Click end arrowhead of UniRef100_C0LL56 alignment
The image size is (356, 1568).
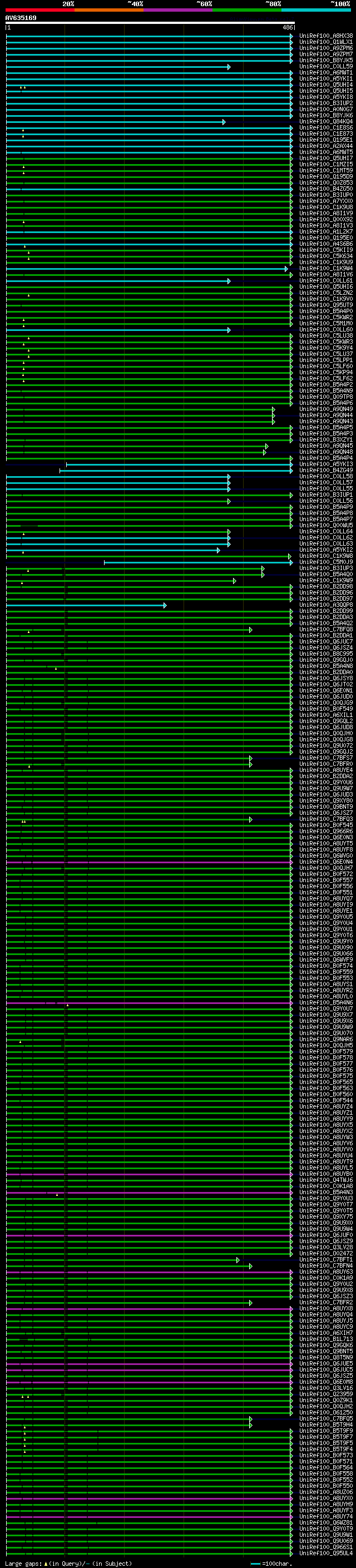tap(229, 502)
